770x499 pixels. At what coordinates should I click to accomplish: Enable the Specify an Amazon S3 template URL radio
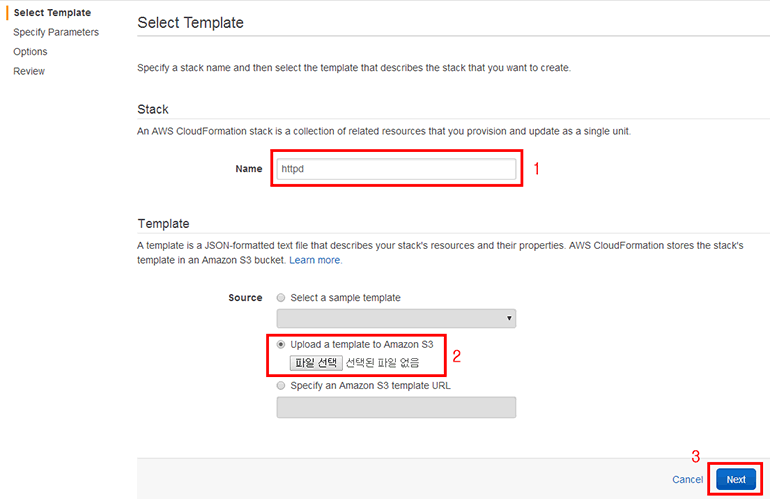(281, 385)
